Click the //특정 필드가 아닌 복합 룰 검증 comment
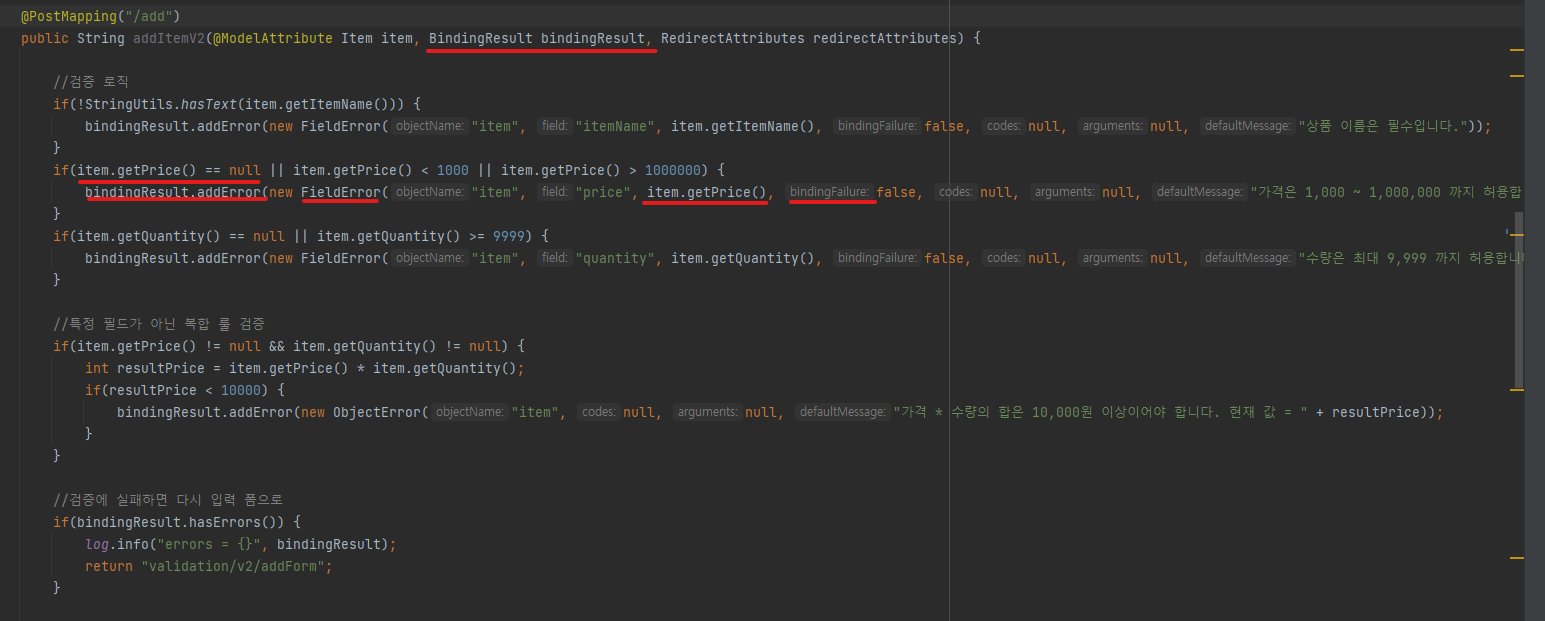Image resolution: width=1545 pixels, height=621 pixels. click(x=159, y=324)
